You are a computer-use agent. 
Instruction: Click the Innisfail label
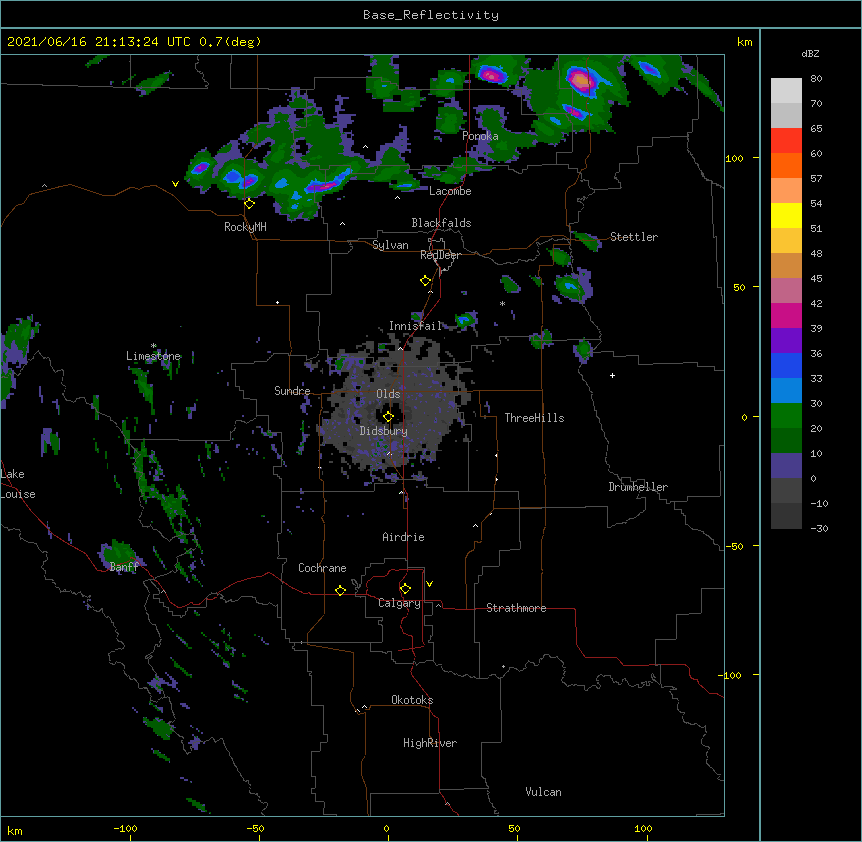415,326
